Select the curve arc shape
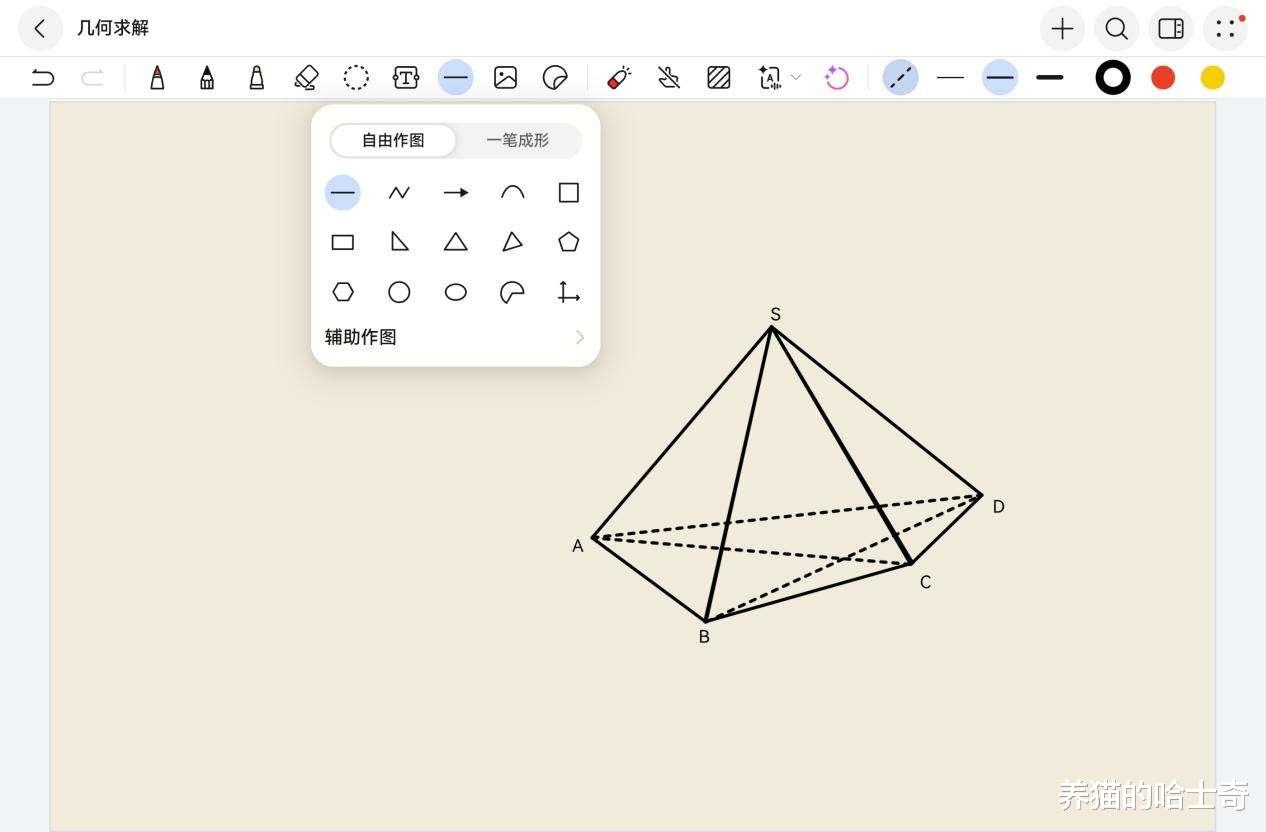 (x=512, y=192)
